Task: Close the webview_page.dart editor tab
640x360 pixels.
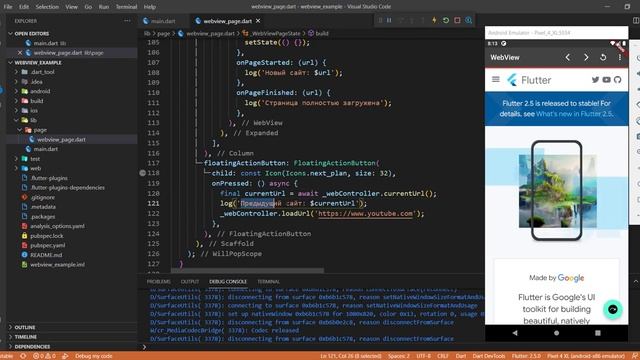Action: tap(258, 21)
